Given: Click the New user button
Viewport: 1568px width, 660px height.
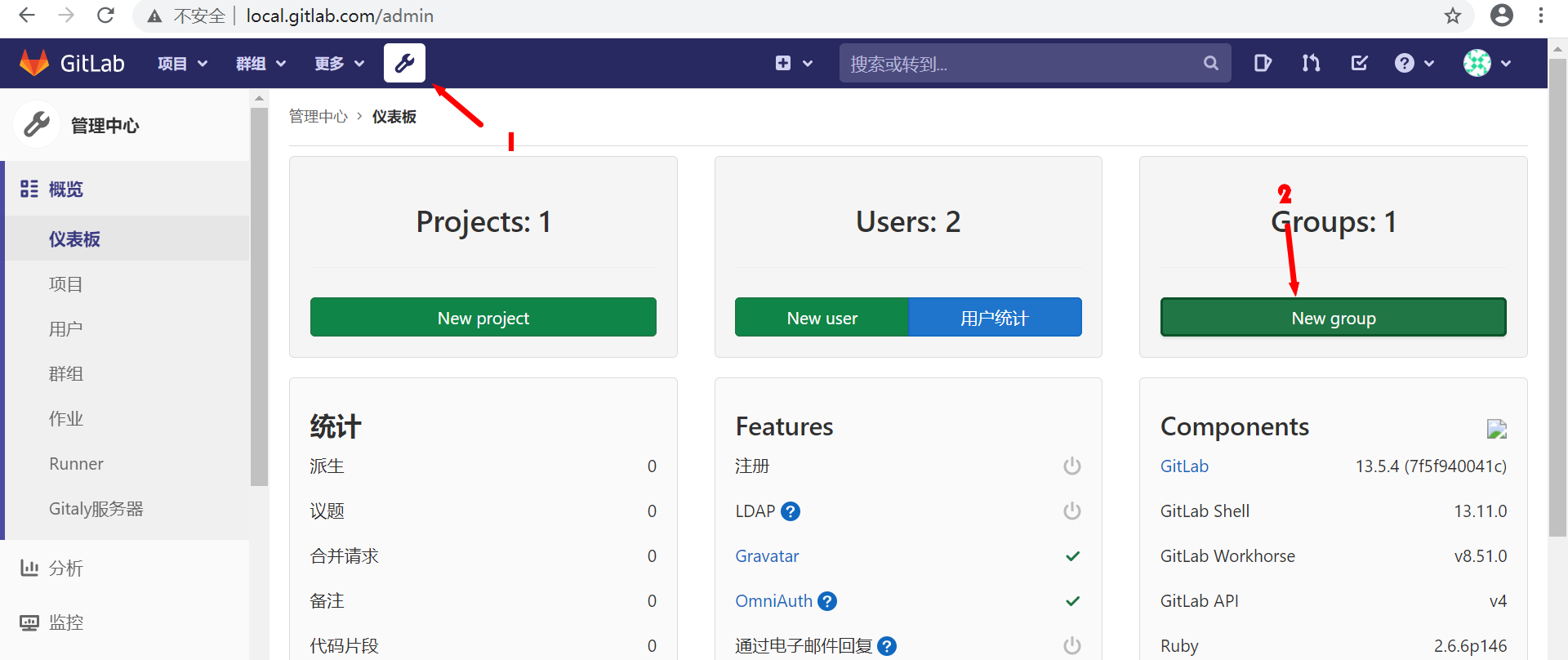Looking at the screenshot, I should pyautogui.click(x=822, y=317).
